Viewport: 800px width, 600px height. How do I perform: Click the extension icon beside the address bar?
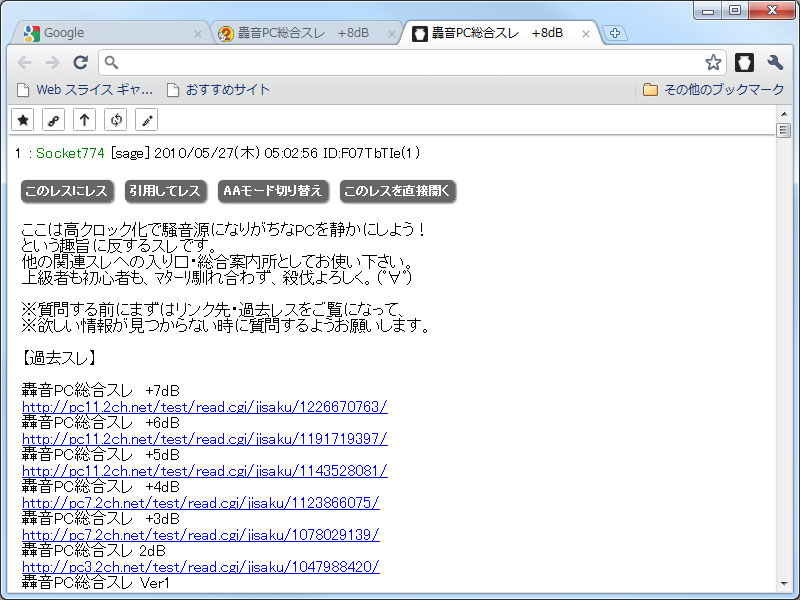(x=744, y=62)
